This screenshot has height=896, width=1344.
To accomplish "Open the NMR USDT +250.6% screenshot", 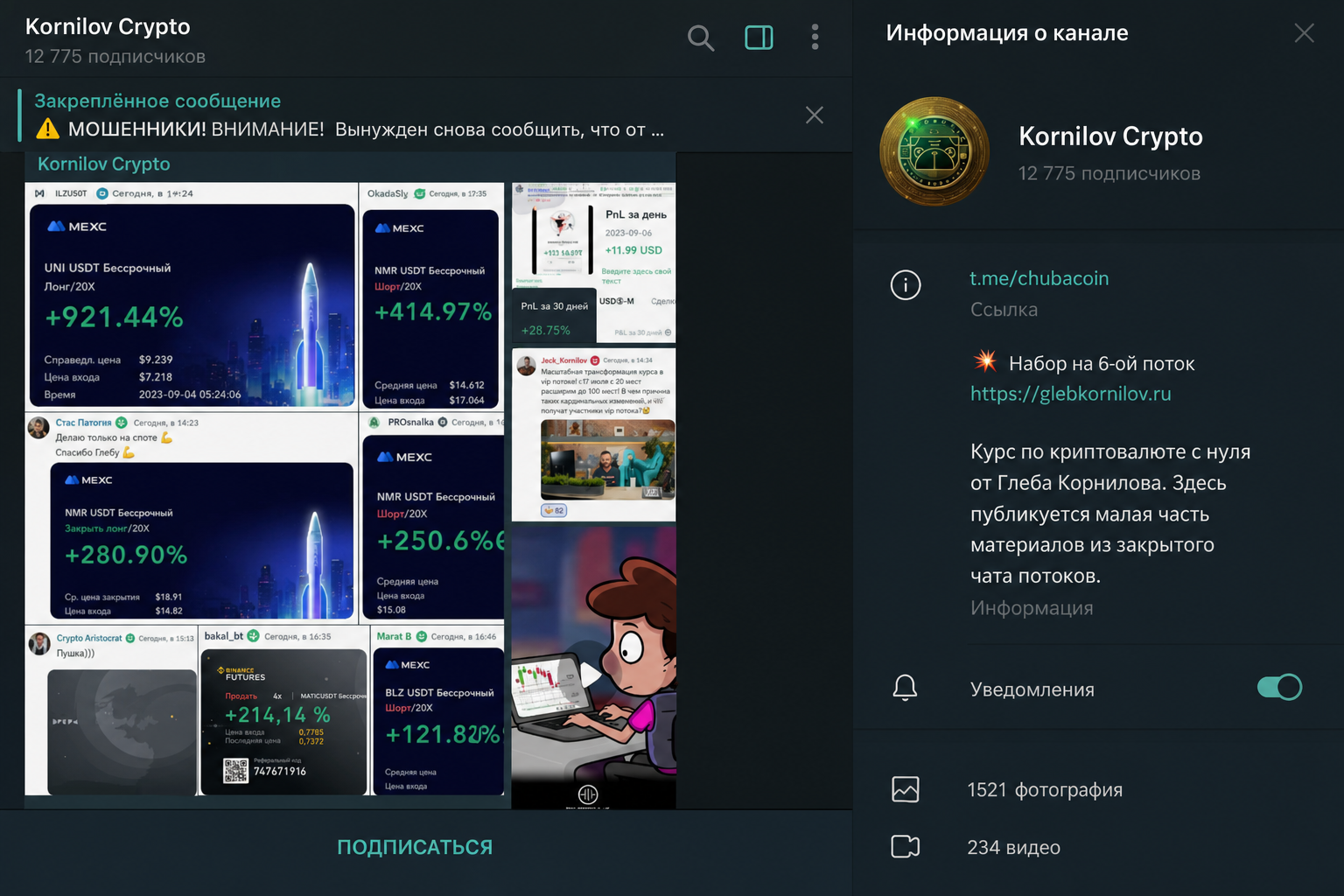I will [431, 517].
